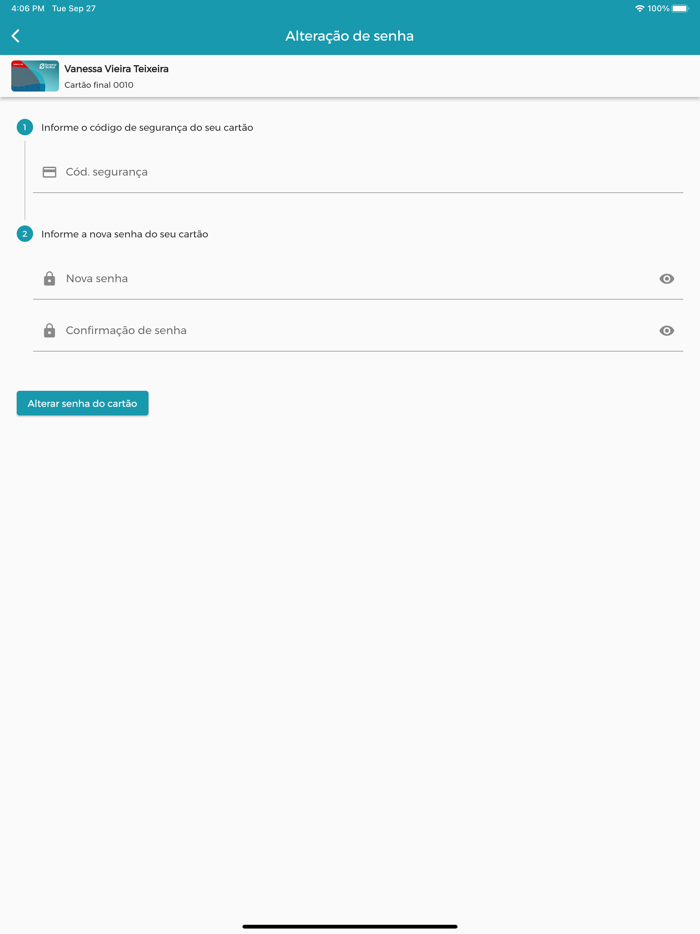Tap the Wi-Fi icon in status bar
Viewport: 700px width, 934px height.
[x=640, y=8]
